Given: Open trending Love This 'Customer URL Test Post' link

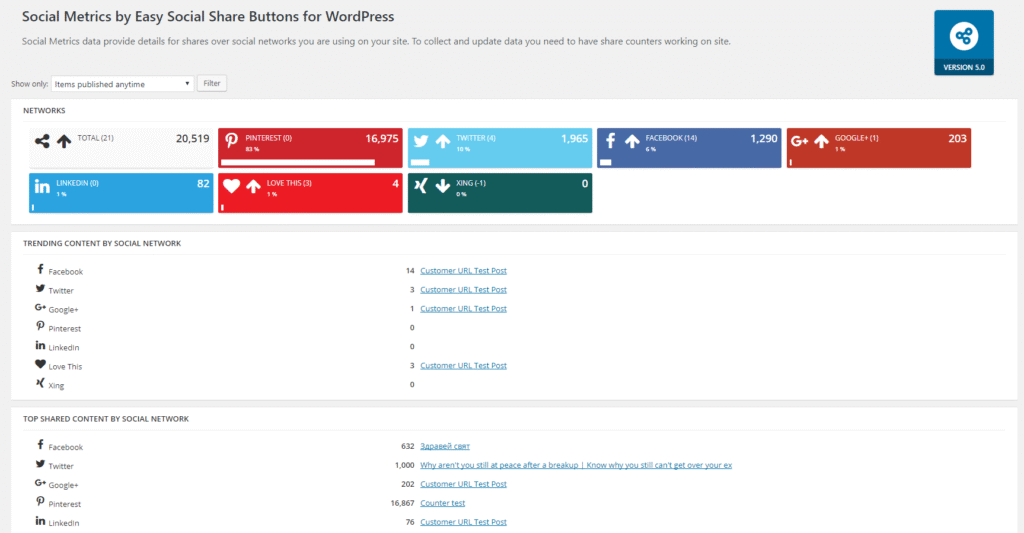Looking at the screenshot, I should click(463, 365).
